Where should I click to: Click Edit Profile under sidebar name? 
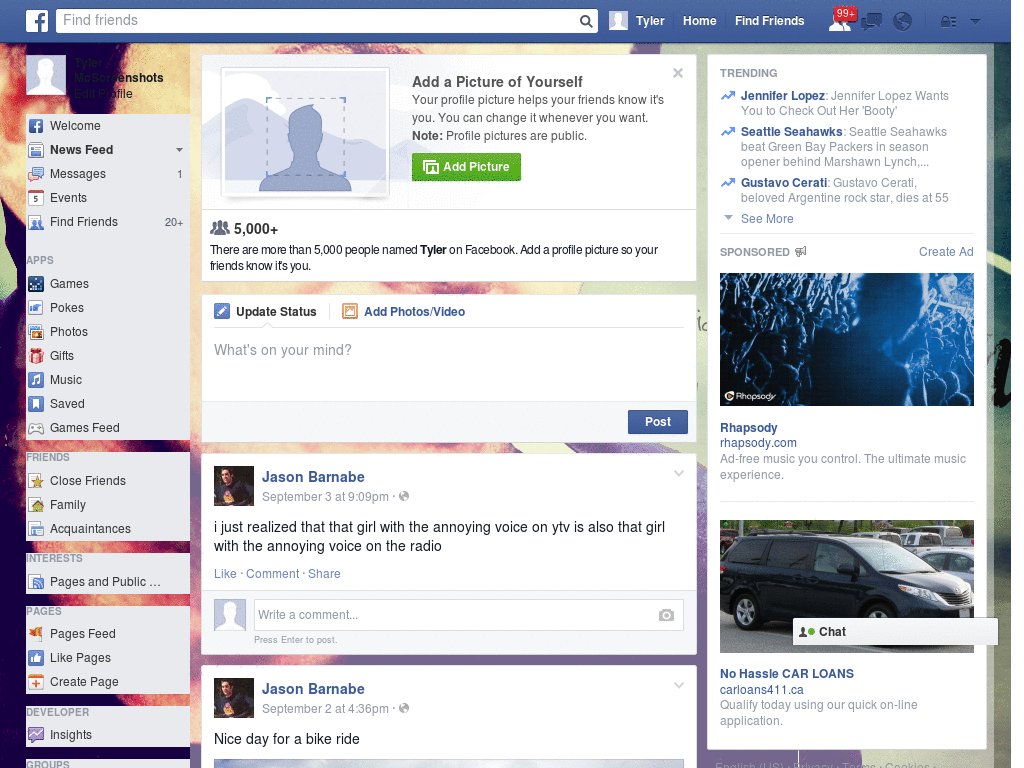(103, 94)
